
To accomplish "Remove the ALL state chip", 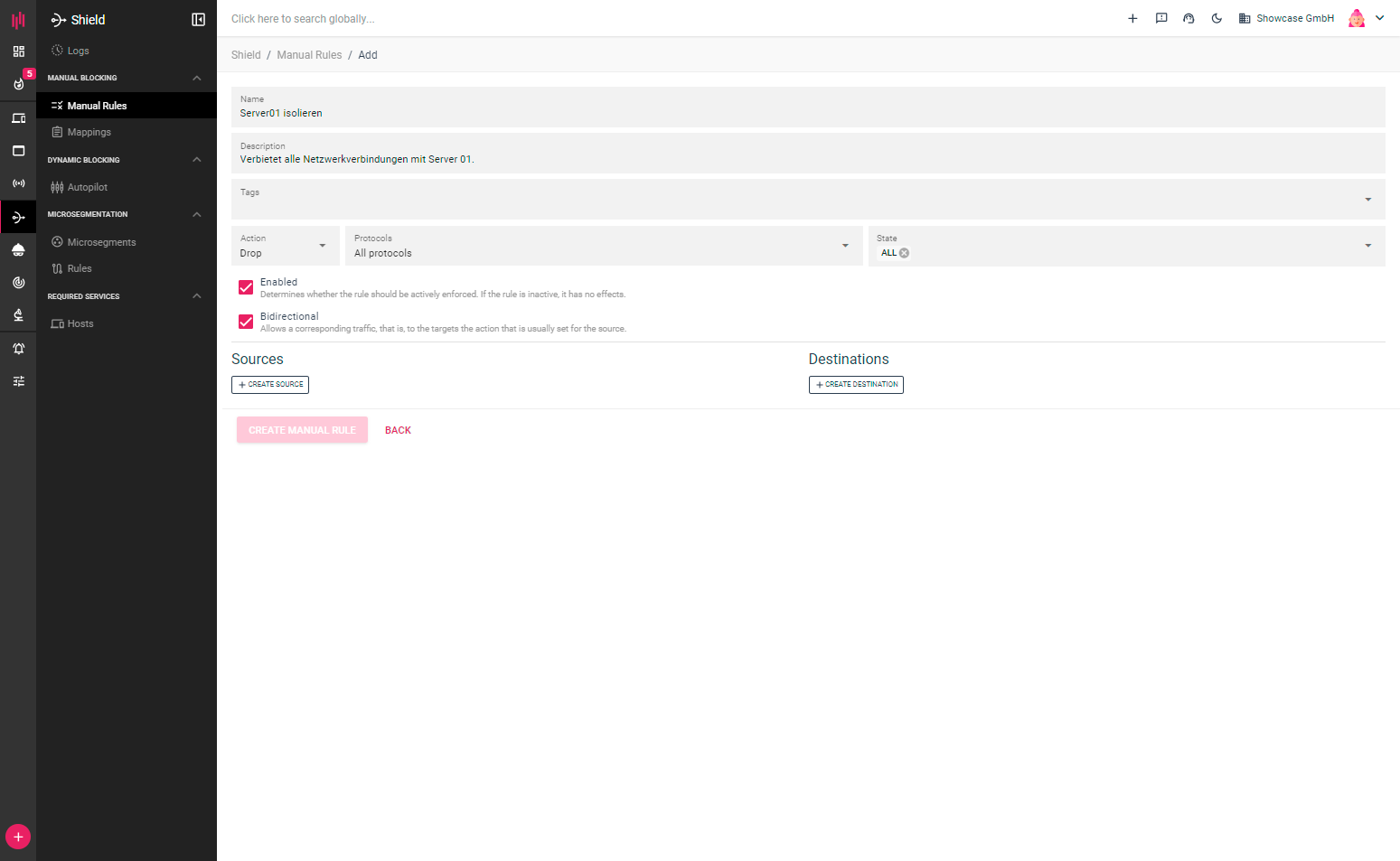I will [904, 253].
